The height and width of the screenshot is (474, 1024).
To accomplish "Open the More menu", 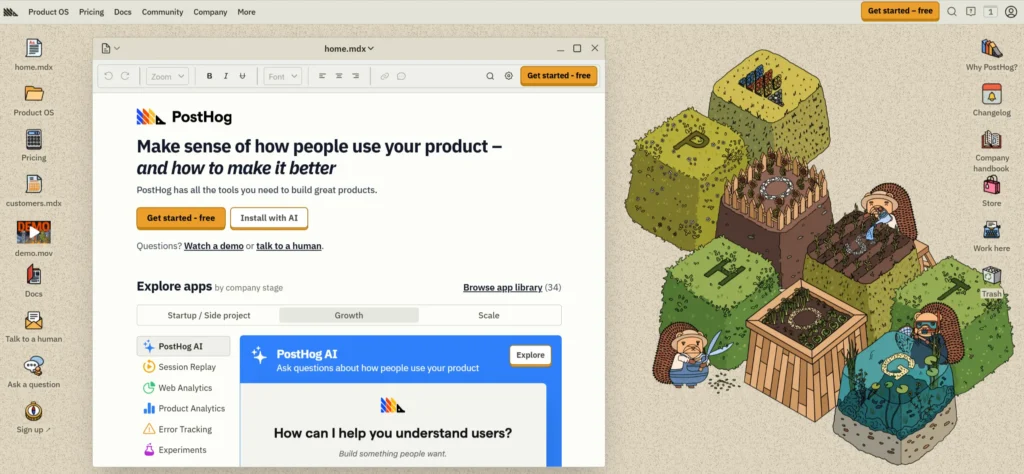I will [x=246, y=12].
